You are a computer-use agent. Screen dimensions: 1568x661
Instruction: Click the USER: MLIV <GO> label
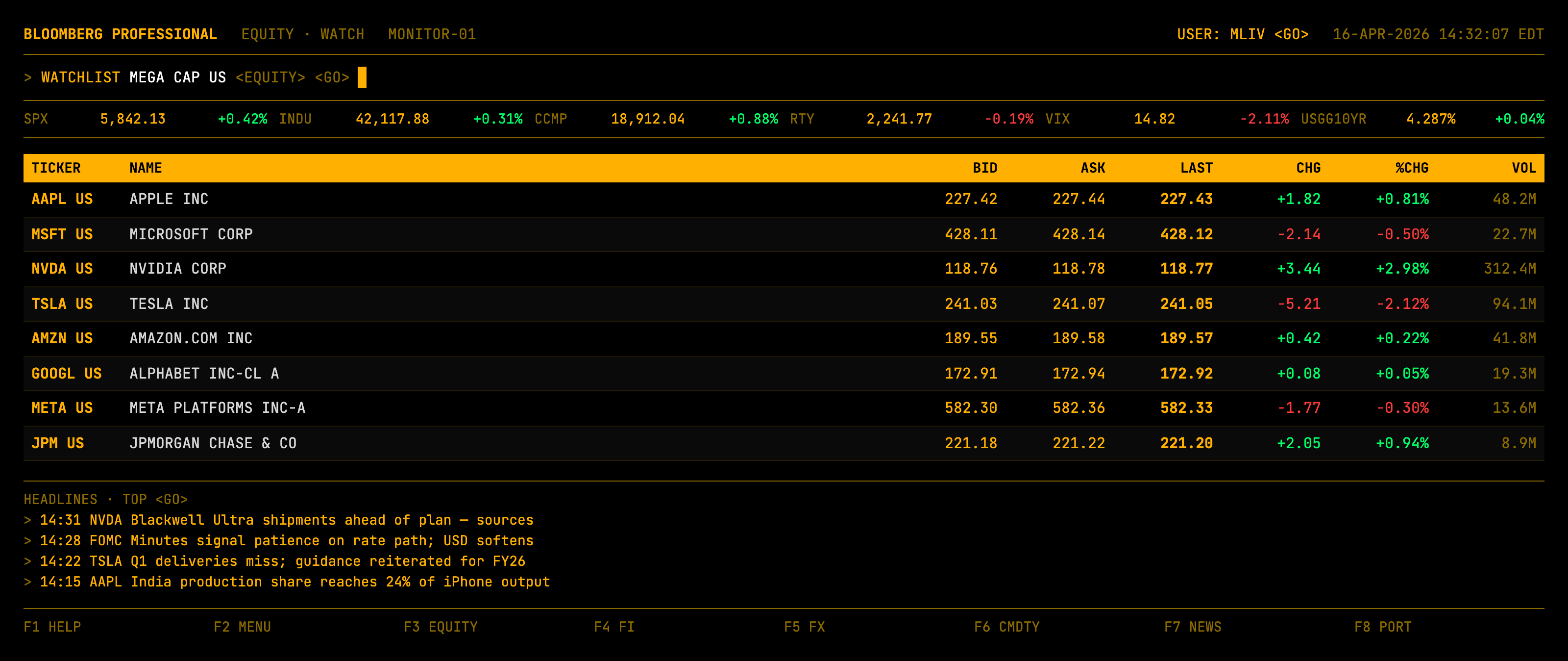(1242, 34)
